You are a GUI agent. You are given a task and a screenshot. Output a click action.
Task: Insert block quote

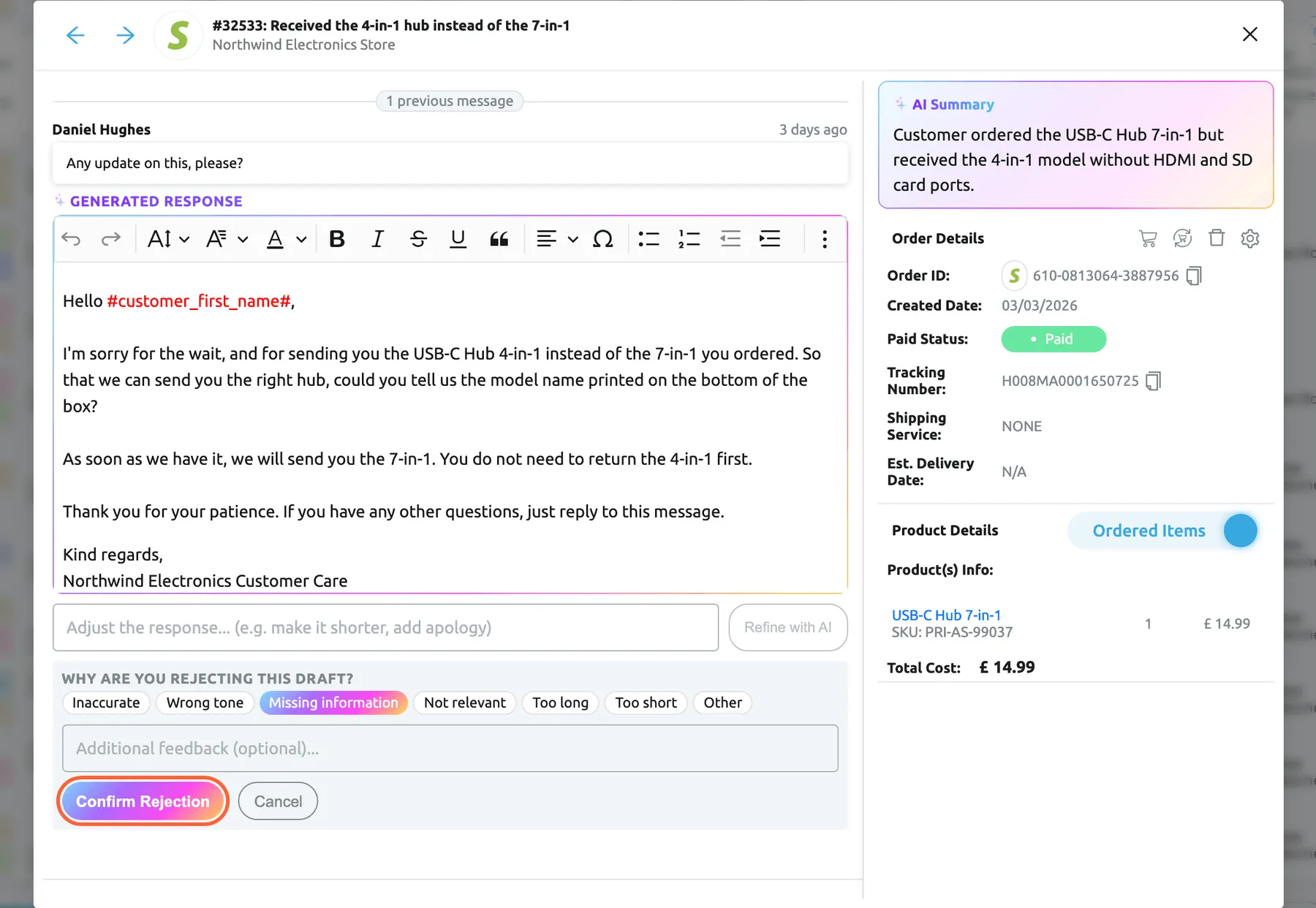pyautogui.click(x=499, y=239)
